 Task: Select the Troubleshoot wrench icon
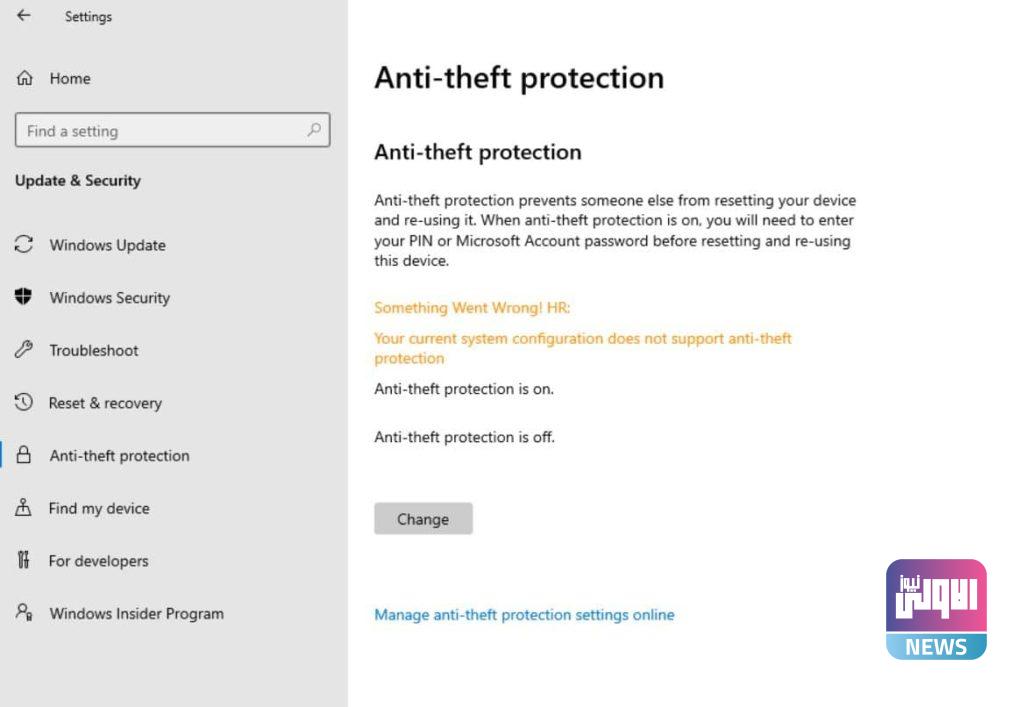23,350
